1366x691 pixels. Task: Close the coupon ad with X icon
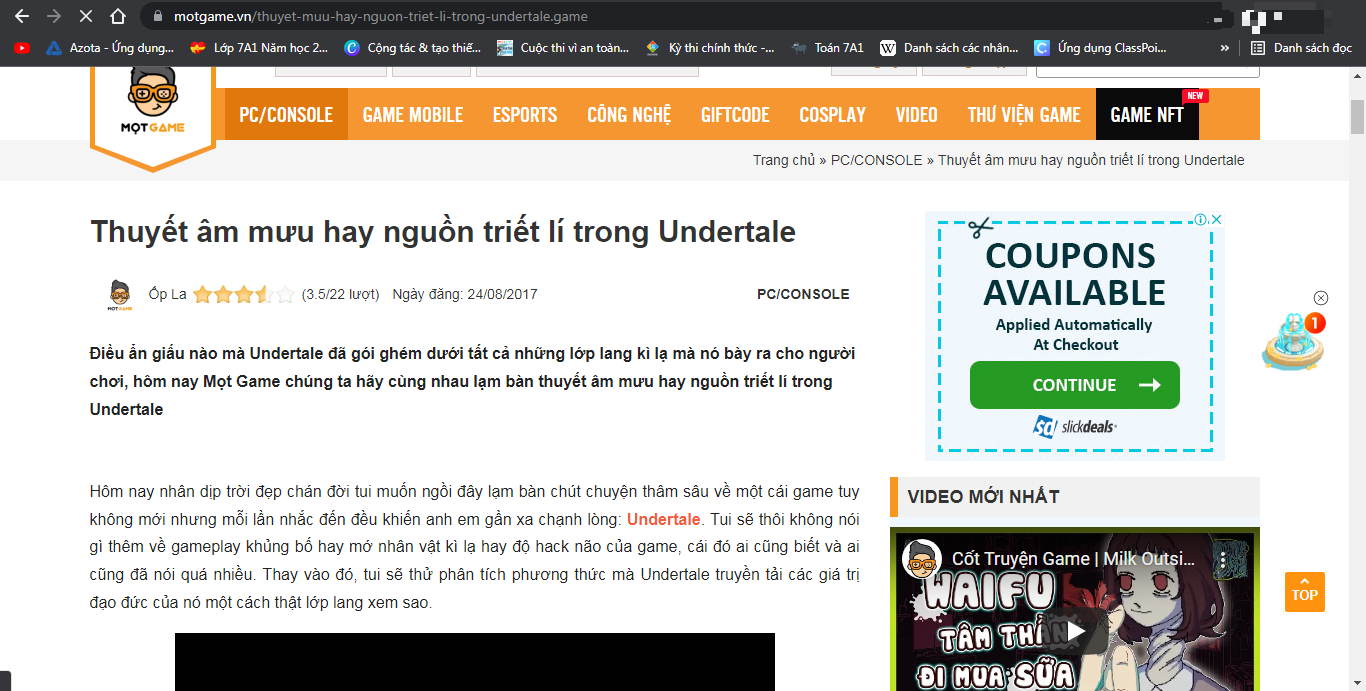(x=1216, y=219)
